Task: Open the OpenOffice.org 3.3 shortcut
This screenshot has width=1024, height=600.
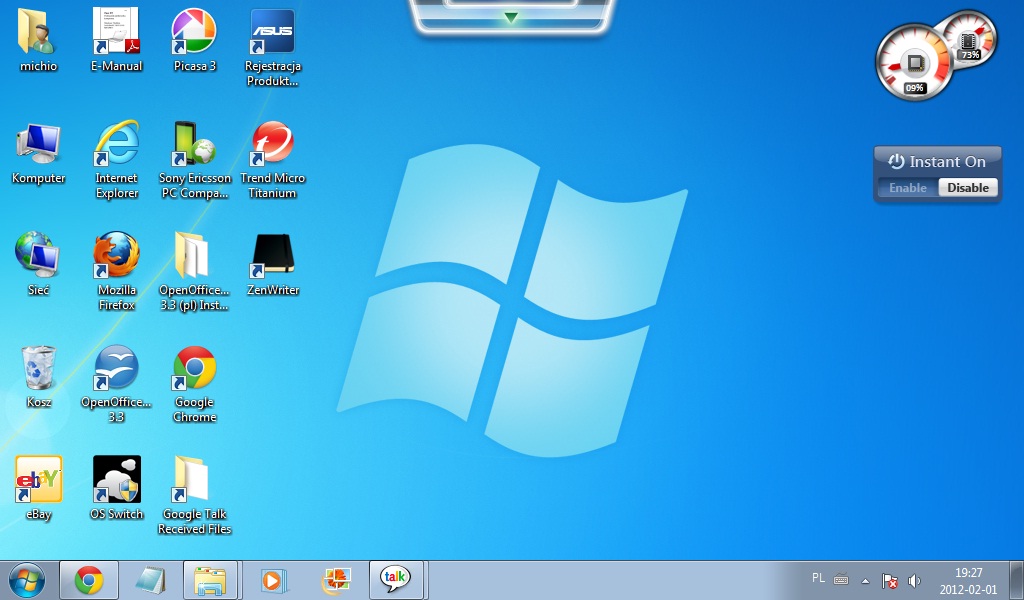Action: coord(116,368)
